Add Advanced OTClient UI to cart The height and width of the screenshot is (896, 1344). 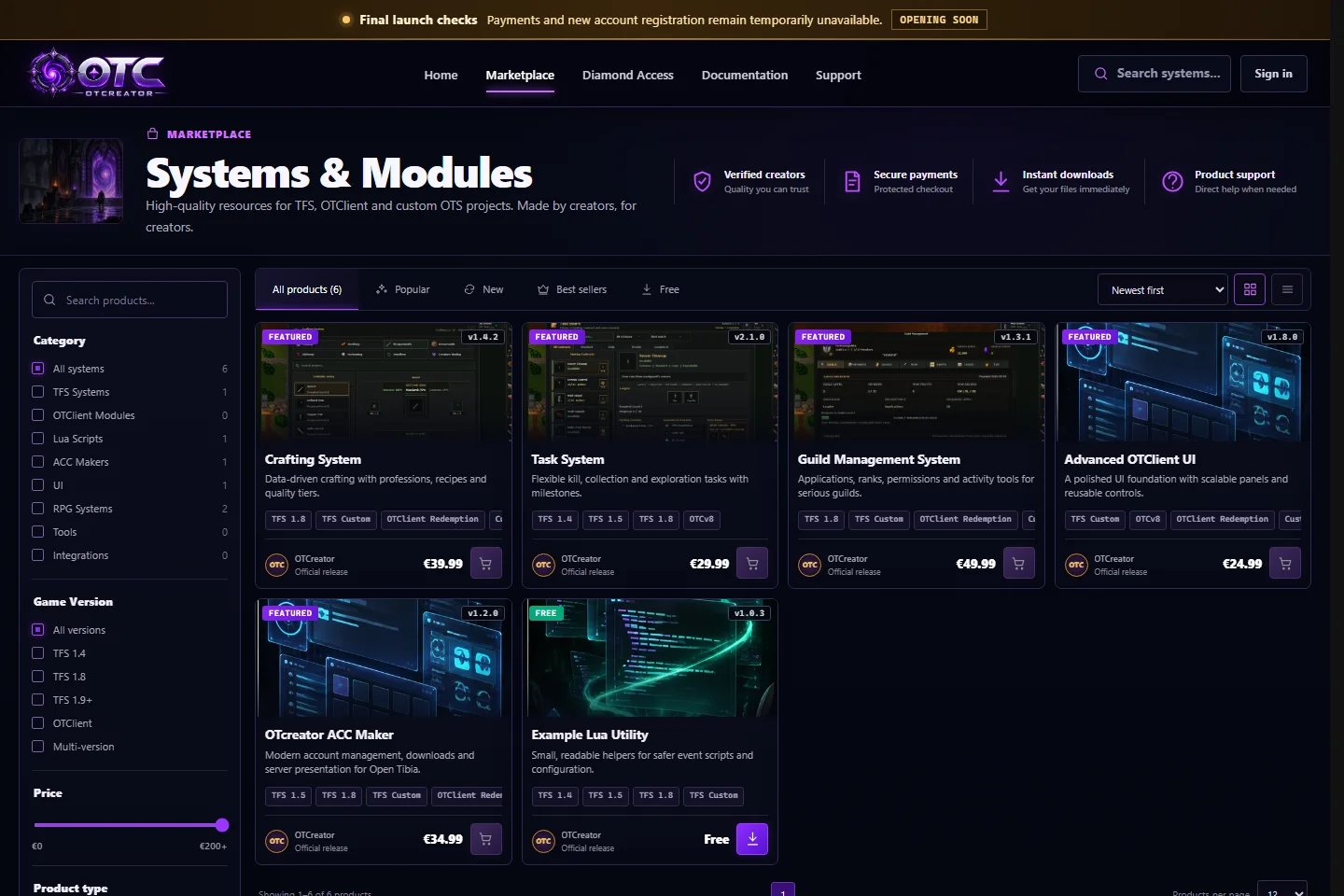tap(1285, 564)
